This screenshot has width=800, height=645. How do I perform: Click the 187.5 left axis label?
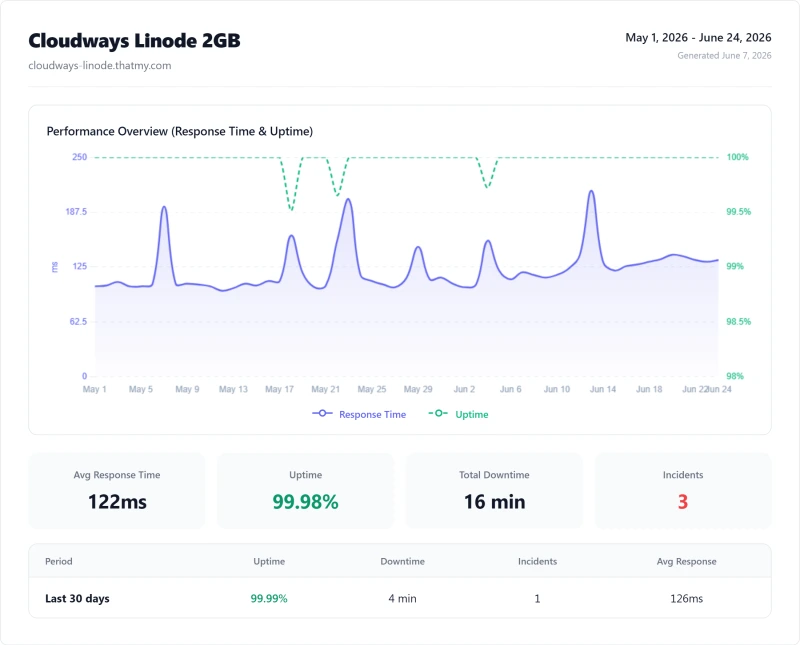76,212
